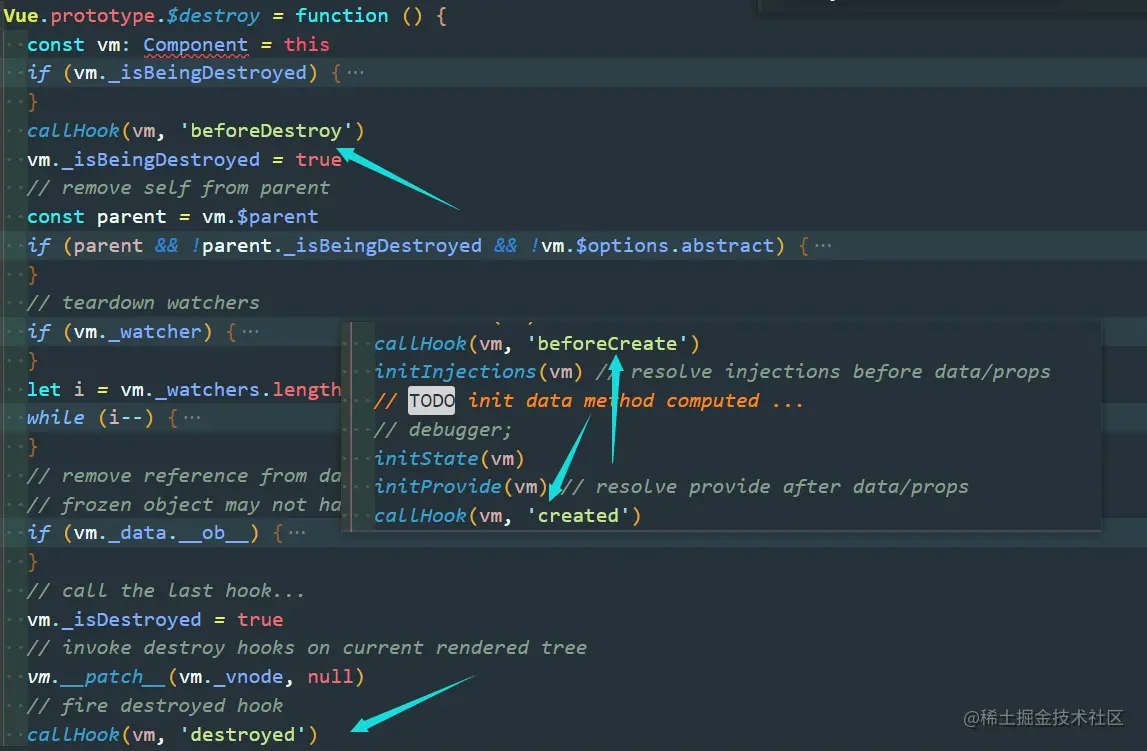Click comment "// teardown watchers"
The image size is (1147, 751).
[143, 303]
